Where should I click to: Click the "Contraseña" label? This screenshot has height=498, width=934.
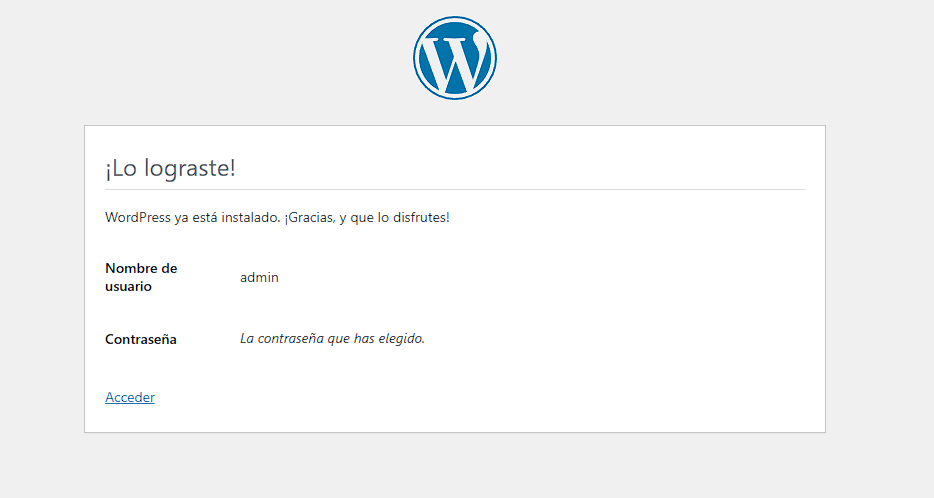141,339
